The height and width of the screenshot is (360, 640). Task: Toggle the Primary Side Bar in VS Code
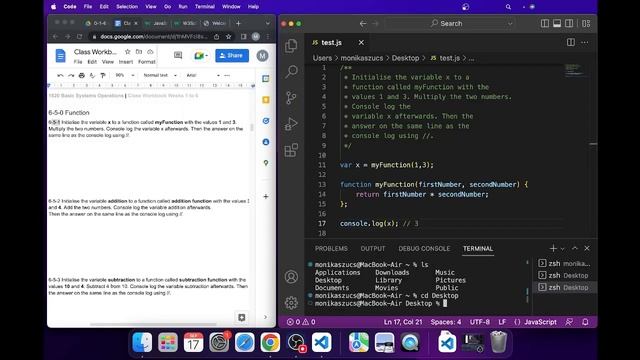point(544,23)
